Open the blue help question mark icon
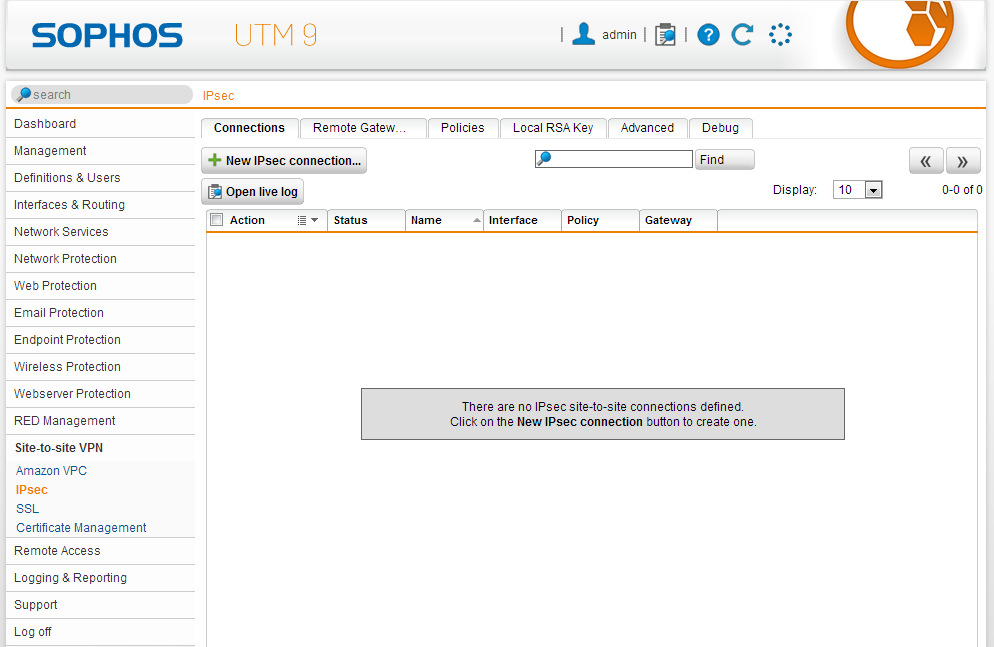 point(708,35)
